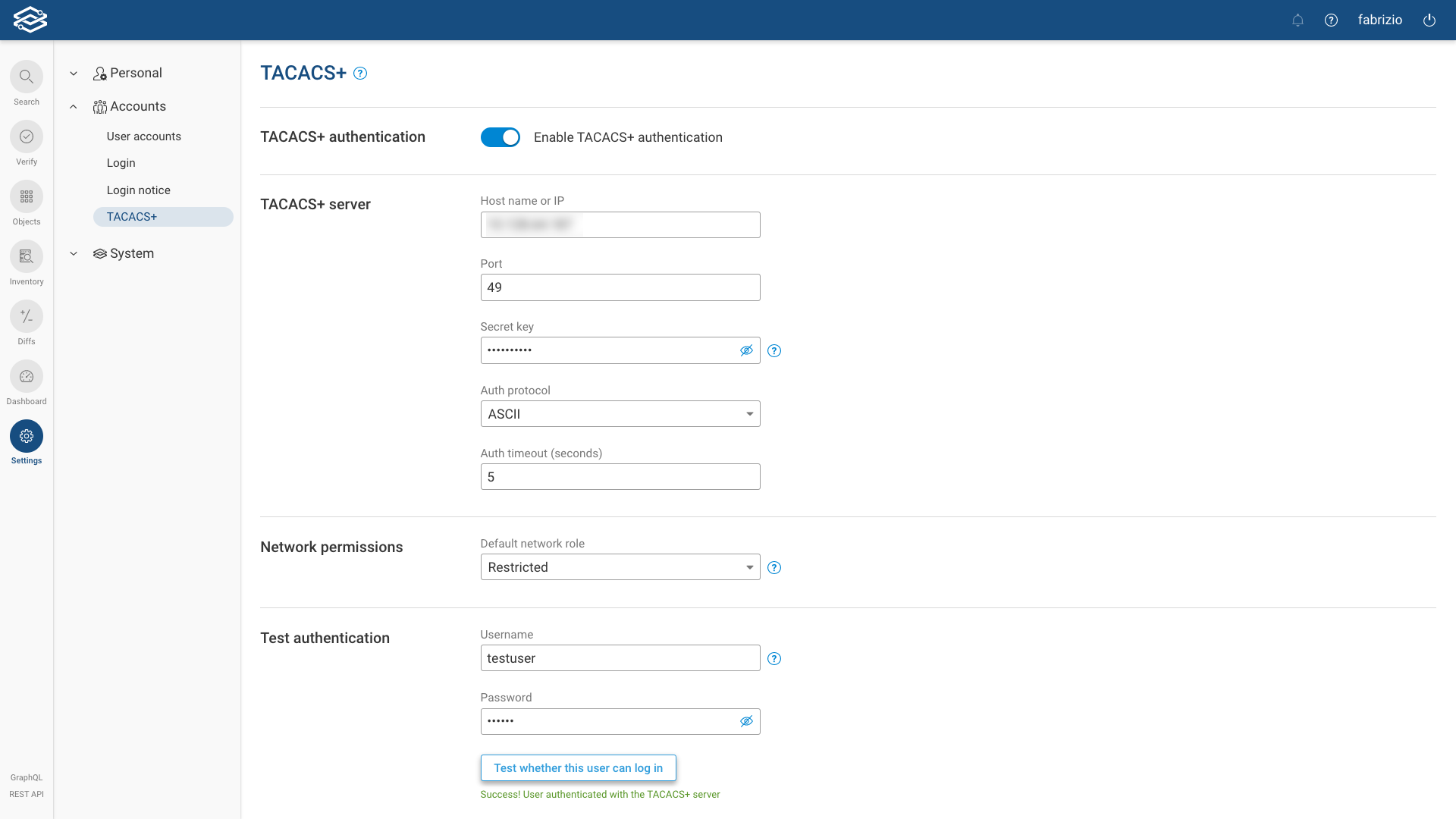Reveal the test Password value
1456x819 pixels.
point(746,721)
